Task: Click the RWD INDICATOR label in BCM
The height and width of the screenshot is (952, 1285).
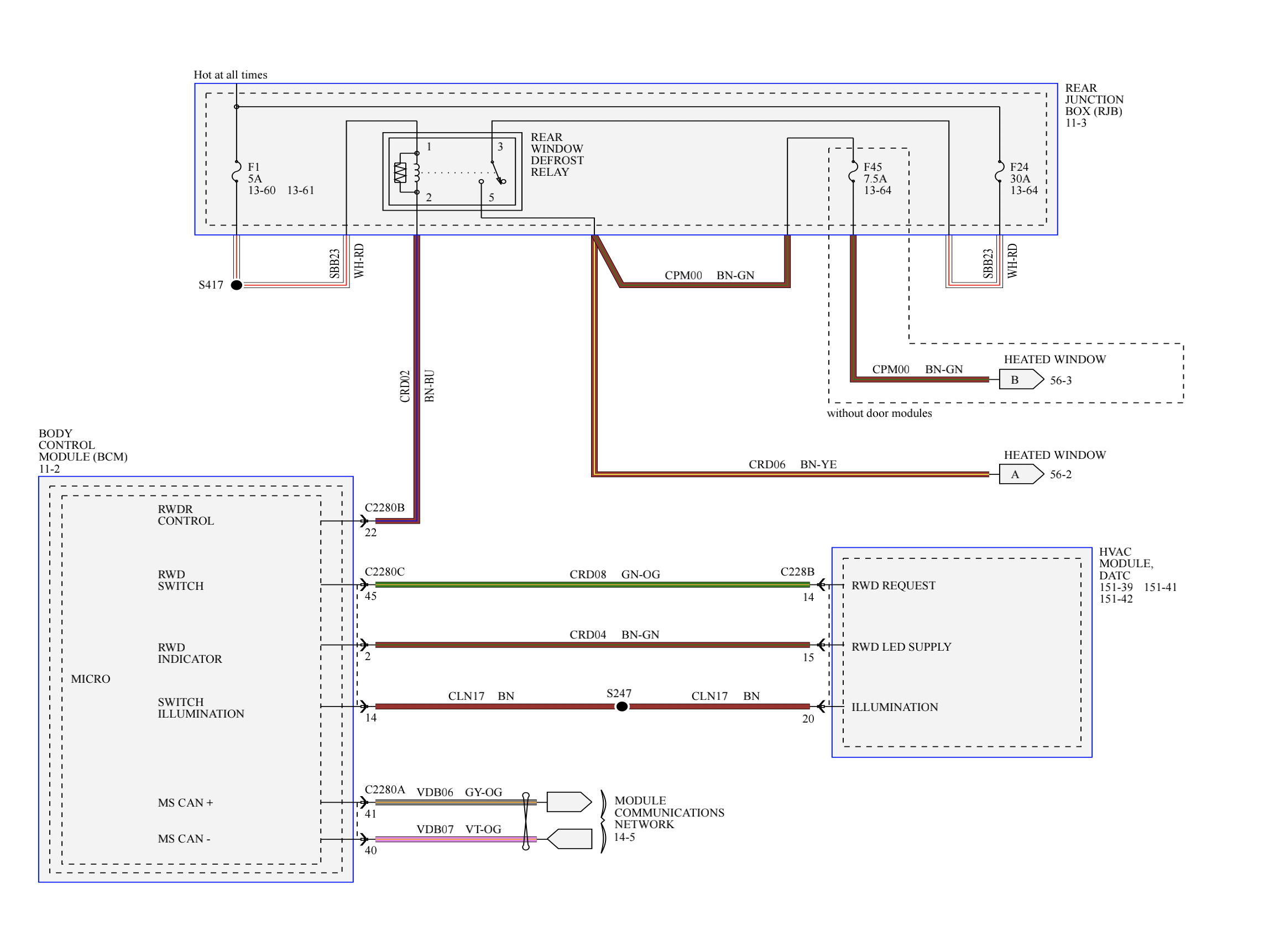Action: 190,653
